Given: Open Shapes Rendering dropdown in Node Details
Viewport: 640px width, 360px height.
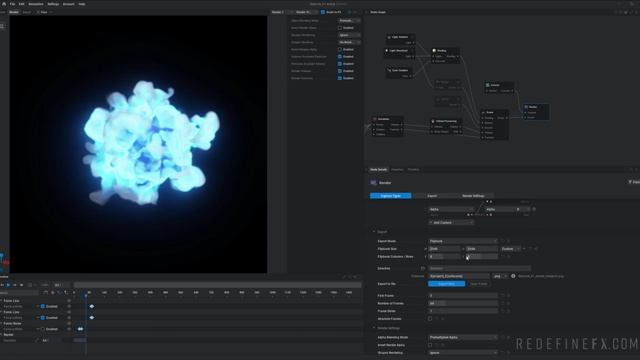Looking at the screenshot, I should (463, 353).
